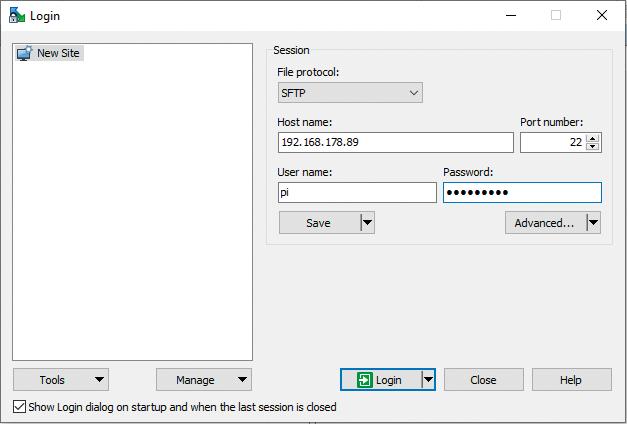Focus the Port number field
This screenshot has height=424, width=627.
tap(553, 142)
